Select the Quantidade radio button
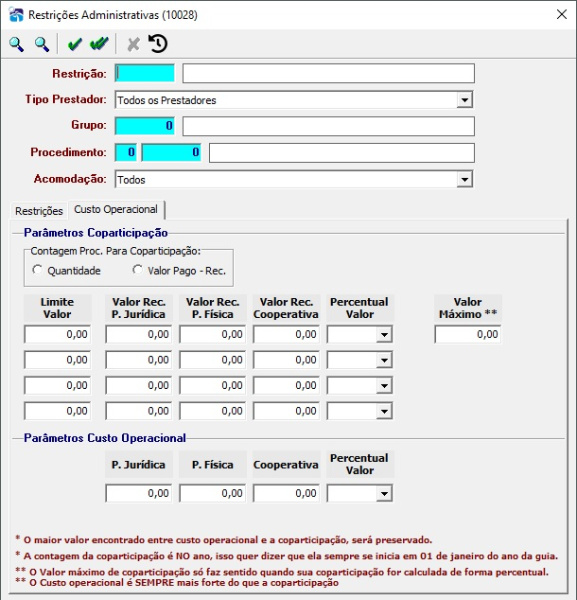Screen dimensions: 577x600 click(37, 270)
